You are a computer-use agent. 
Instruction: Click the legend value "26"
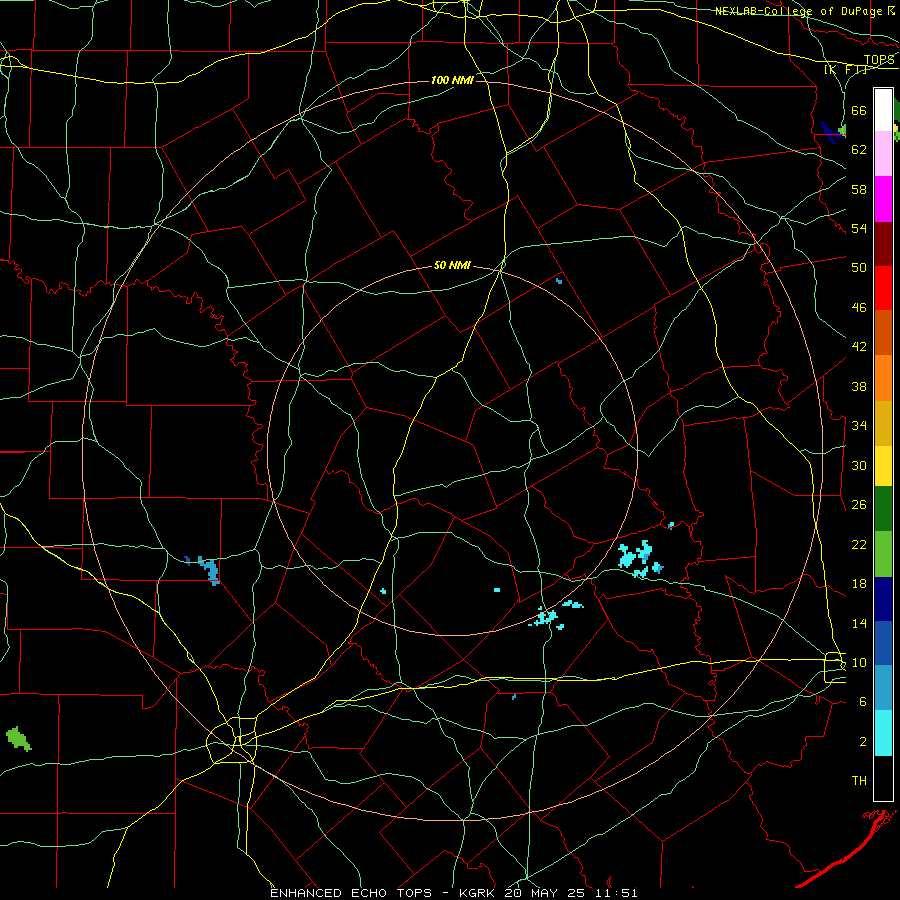click(859, 505)
